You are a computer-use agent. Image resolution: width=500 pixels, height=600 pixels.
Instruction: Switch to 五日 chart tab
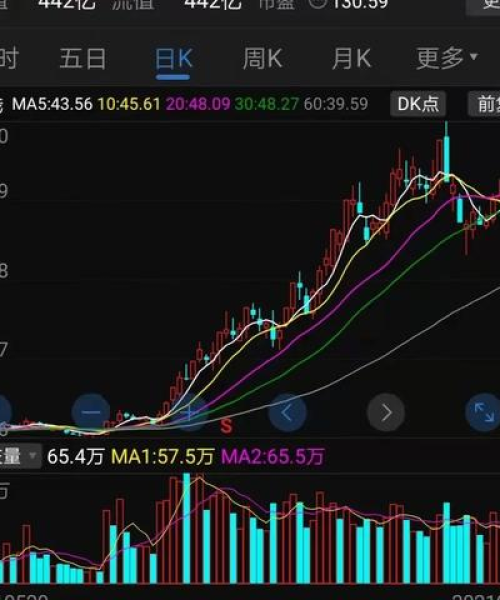click(x=83, y=59)
